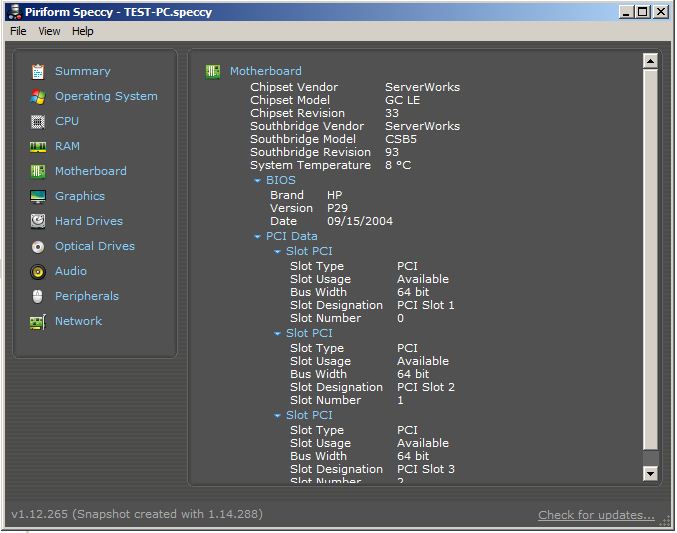
Task: Click the PCI Slot 3 designation value
Action: pyautogui.click(x=425, y=470)
